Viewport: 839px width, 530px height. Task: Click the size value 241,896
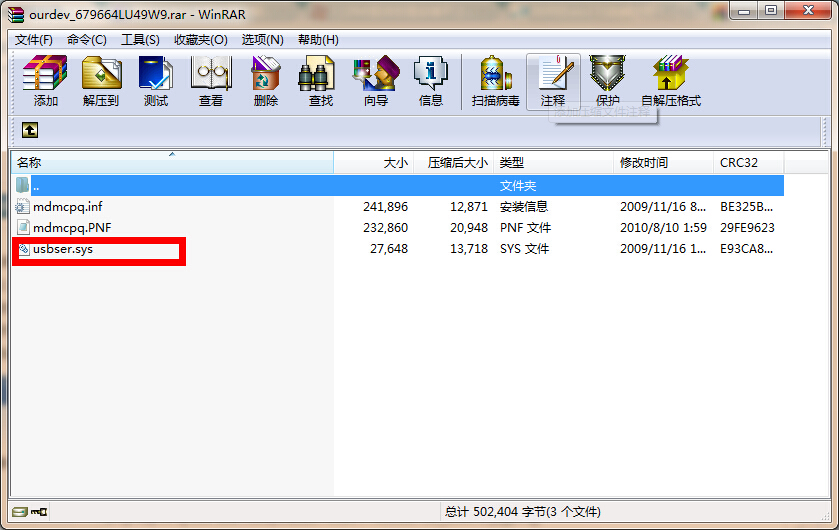pyautogui.click(x=385, y=206)
